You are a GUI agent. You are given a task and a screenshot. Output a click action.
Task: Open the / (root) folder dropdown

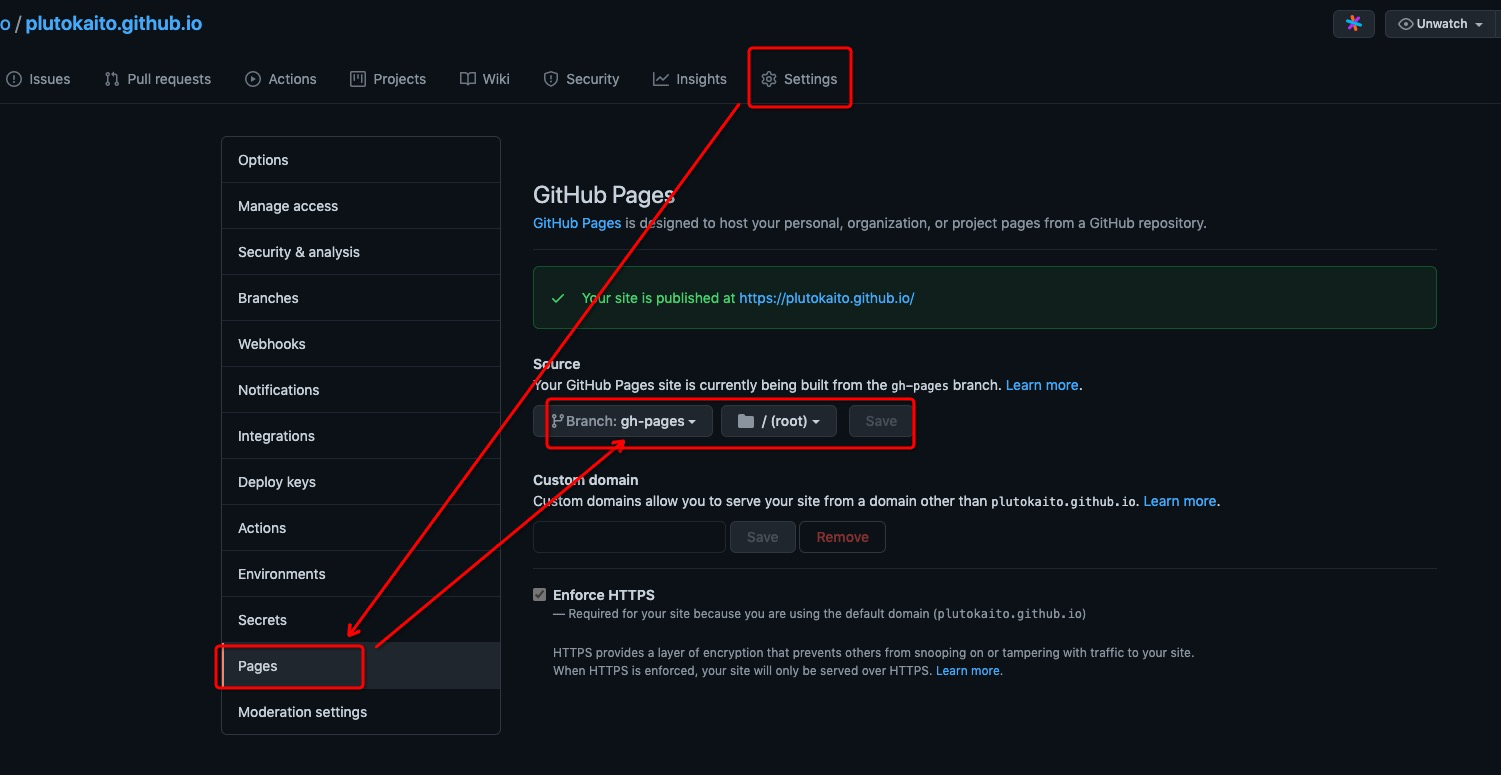pos(778,421)
